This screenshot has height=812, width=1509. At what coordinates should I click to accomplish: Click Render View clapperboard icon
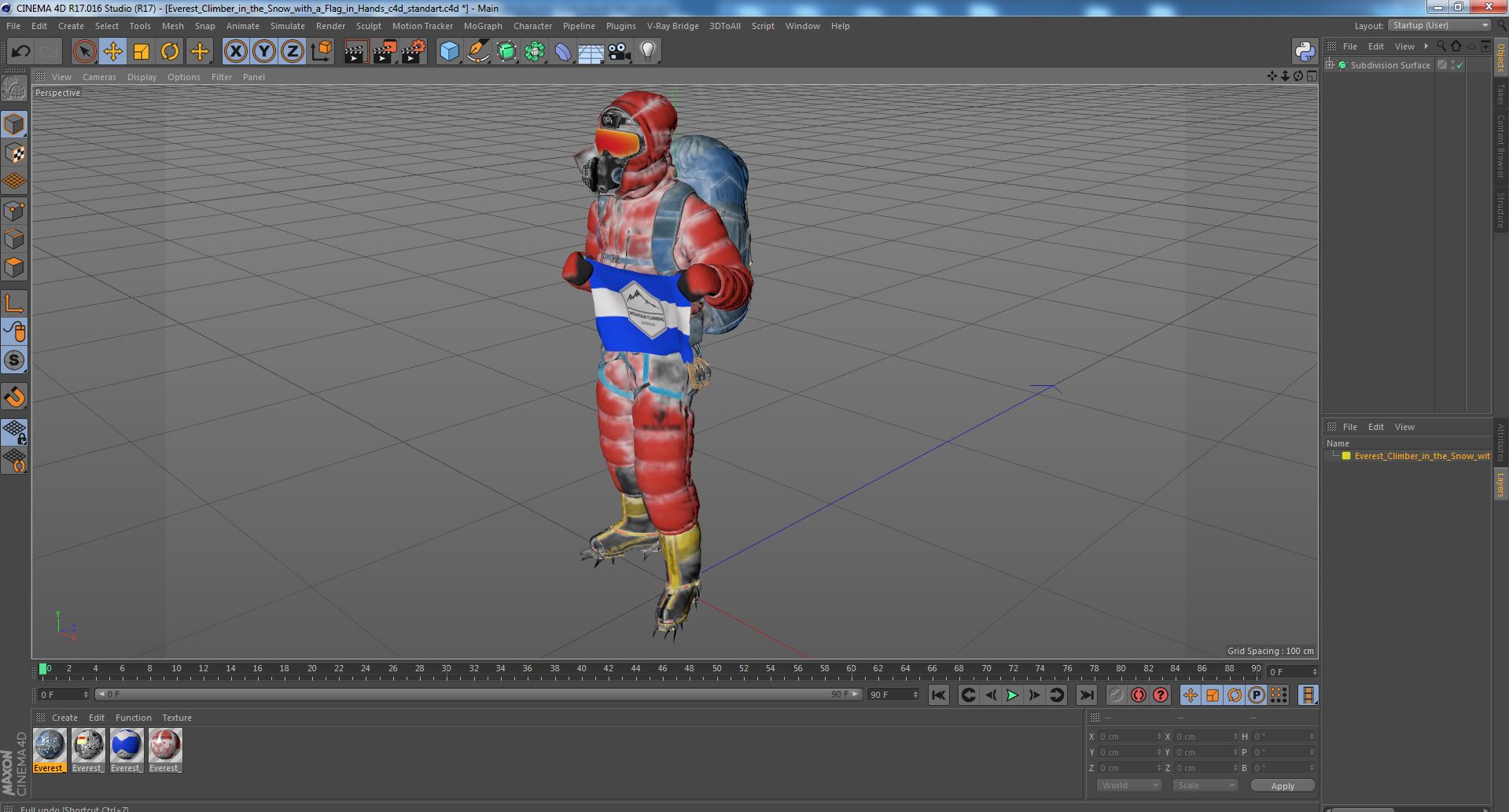[x=355, y=52]
